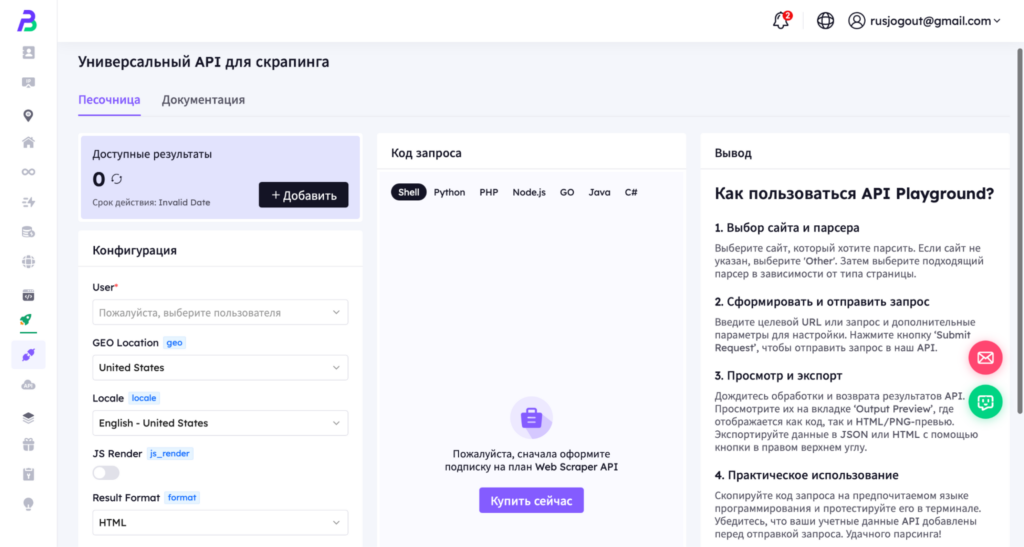Open the green chat support bubble
This screenshot has height=547, width=1024.
(x=985, y=402)
